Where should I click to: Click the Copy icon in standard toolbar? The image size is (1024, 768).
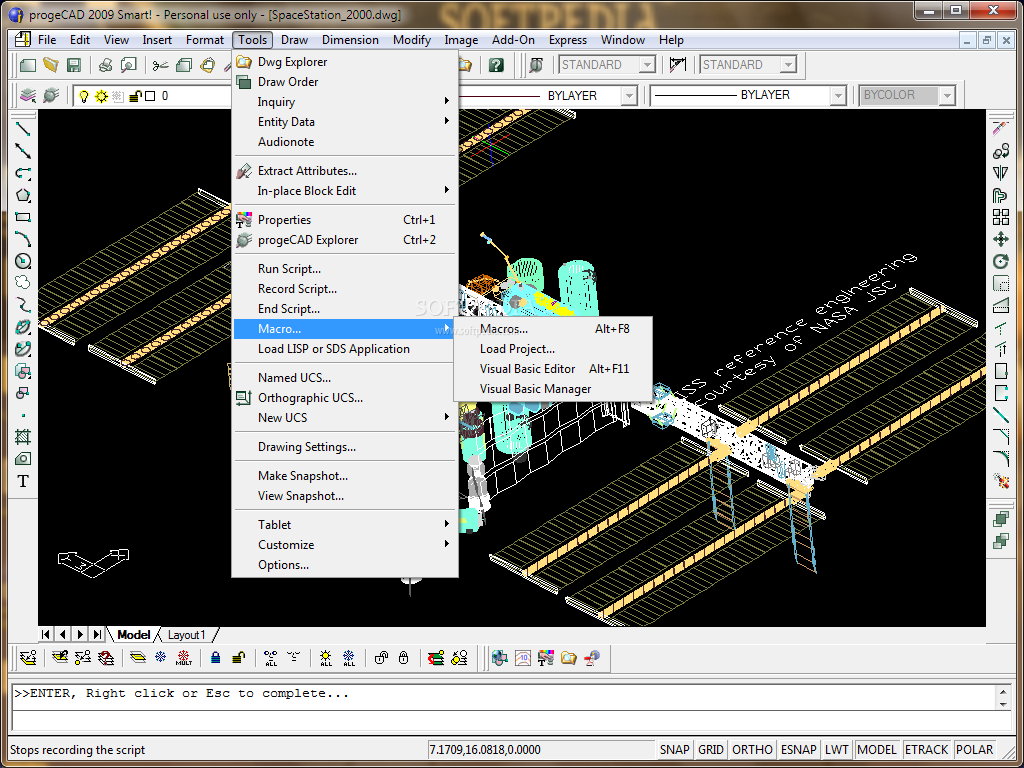[x=184, y=65]
